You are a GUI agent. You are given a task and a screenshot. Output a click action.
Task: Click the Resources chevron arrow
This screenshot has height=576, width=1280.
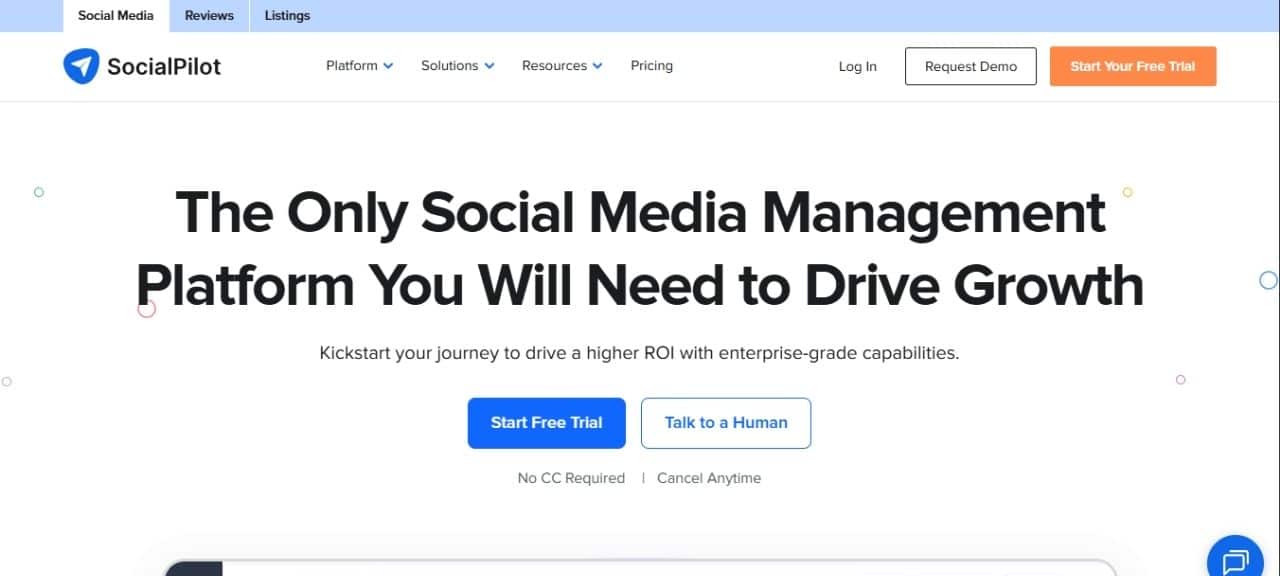pos(597,65)
